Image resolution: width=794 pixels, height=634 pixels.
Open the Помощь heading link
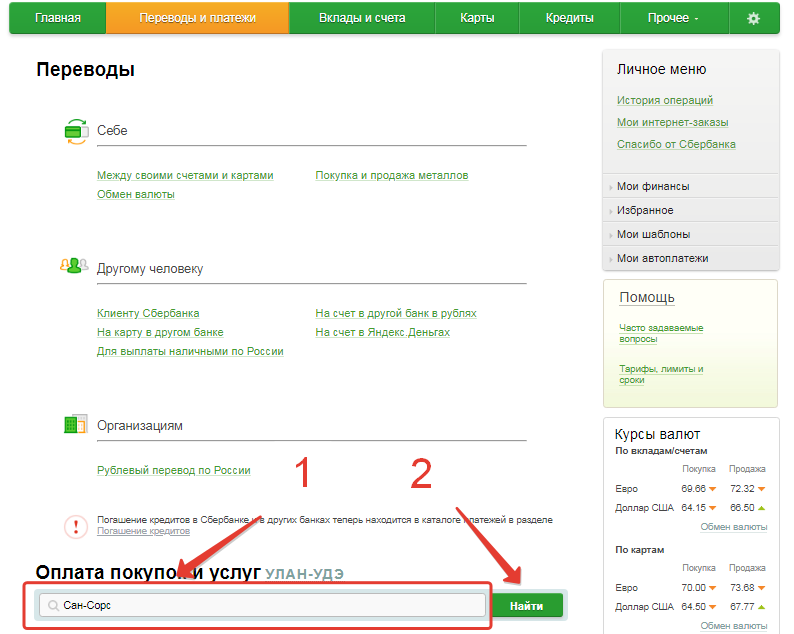(x=647, y=298)
